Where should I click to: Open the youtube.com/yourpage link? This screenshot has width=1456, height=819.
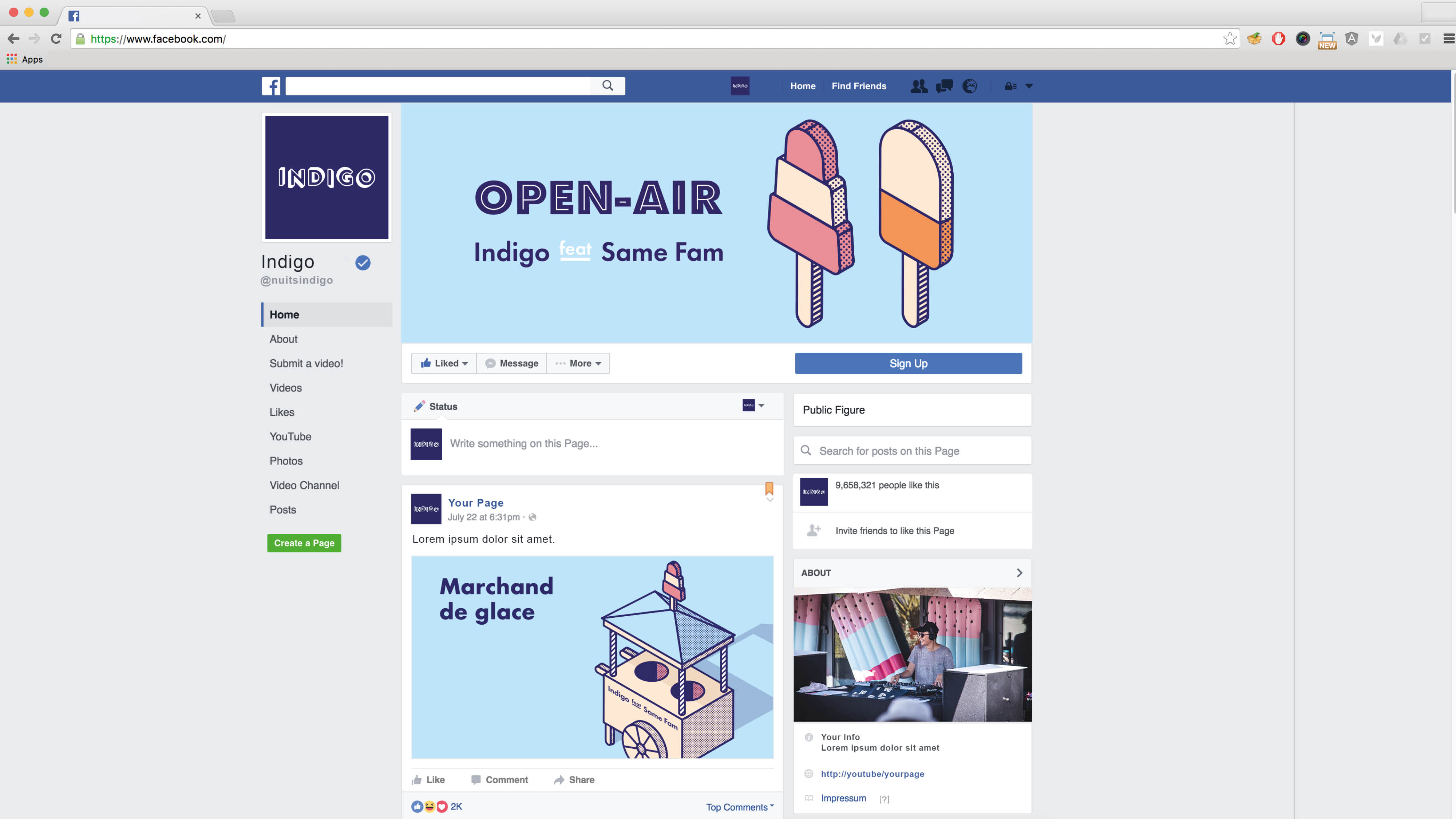click(x=872, y=774)
